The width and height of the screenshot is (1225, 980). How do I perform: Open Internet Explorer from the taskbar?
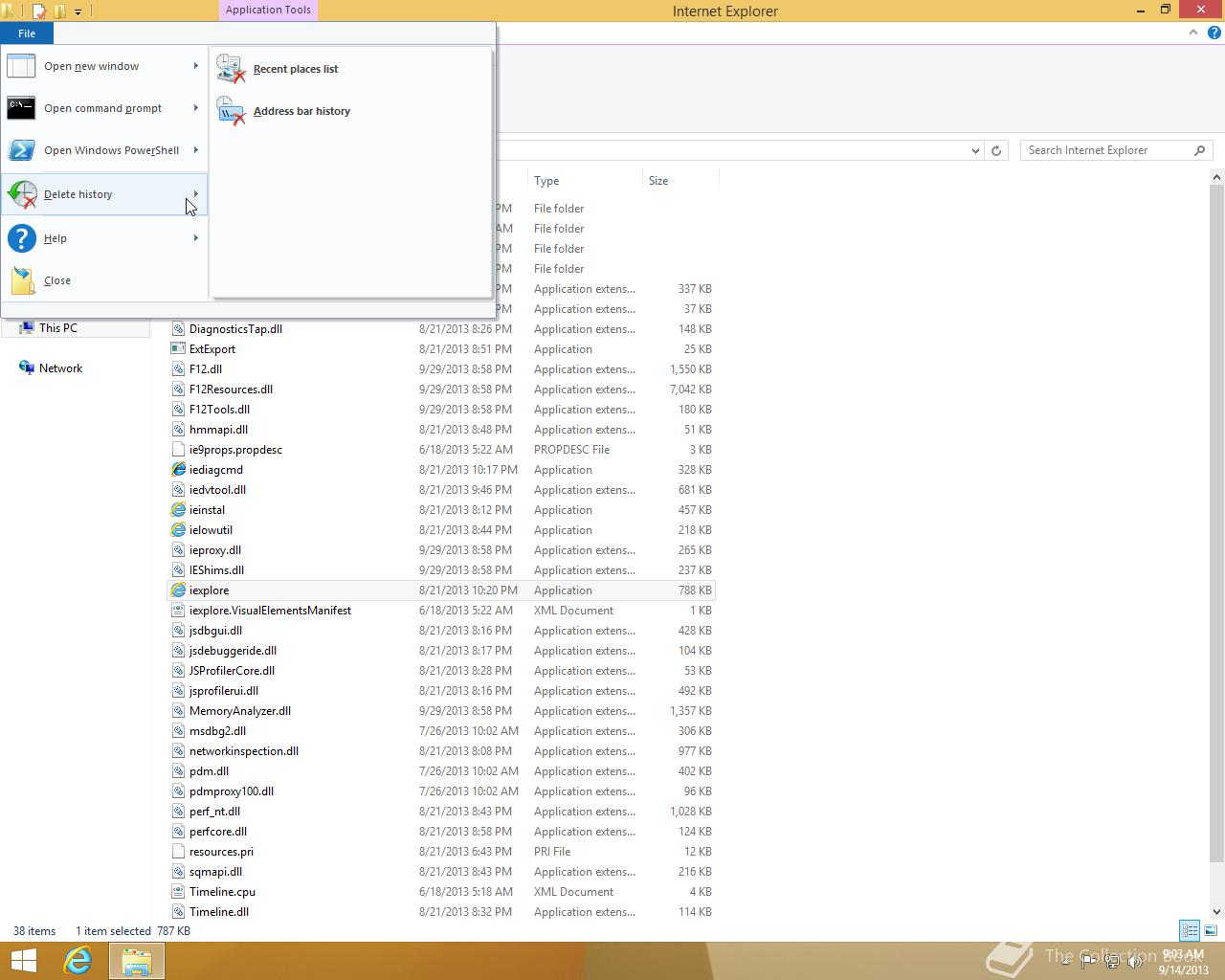[78, 961]
